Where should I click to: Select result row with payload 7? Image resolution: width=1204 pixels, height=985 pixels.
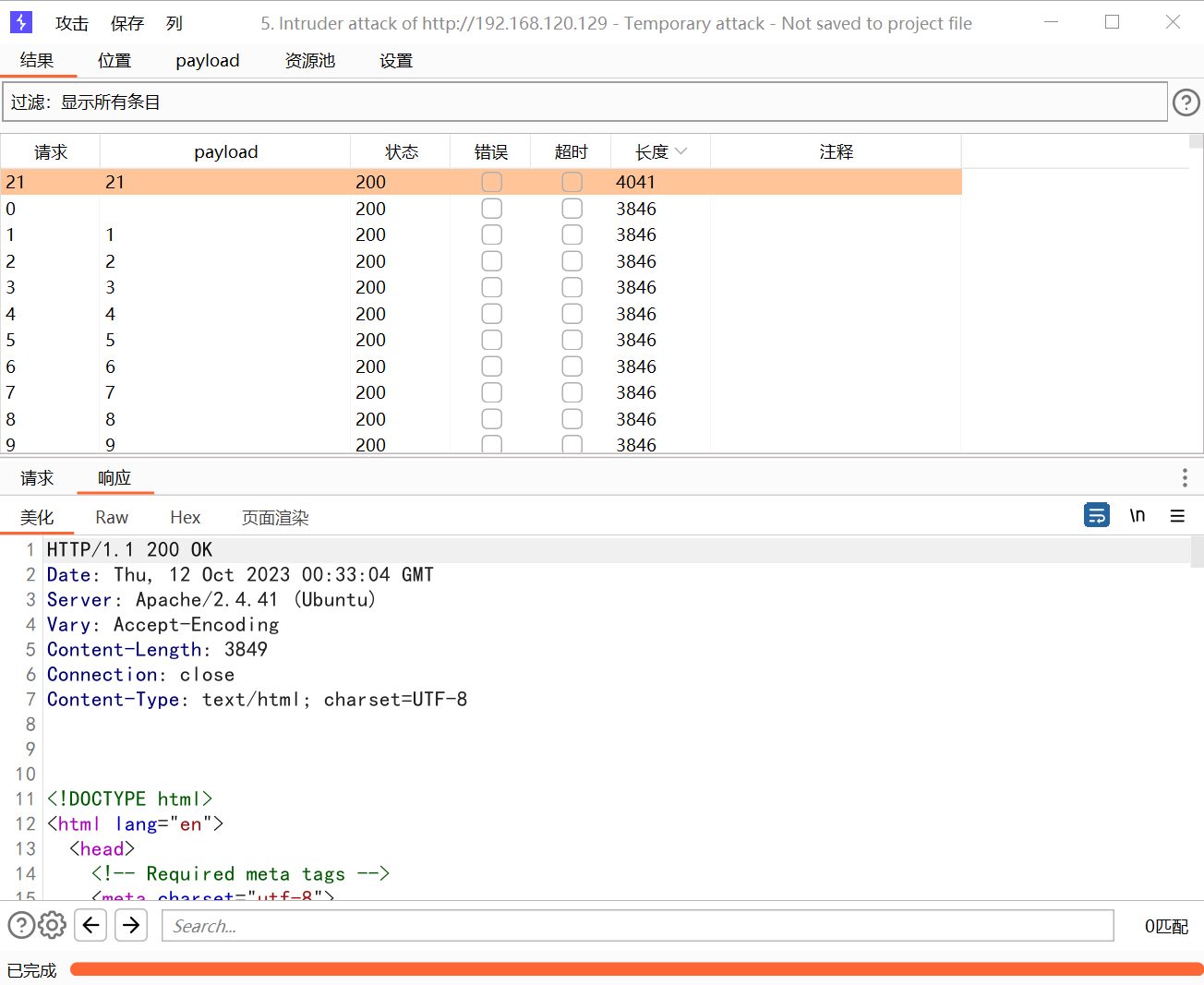[481, 392]
